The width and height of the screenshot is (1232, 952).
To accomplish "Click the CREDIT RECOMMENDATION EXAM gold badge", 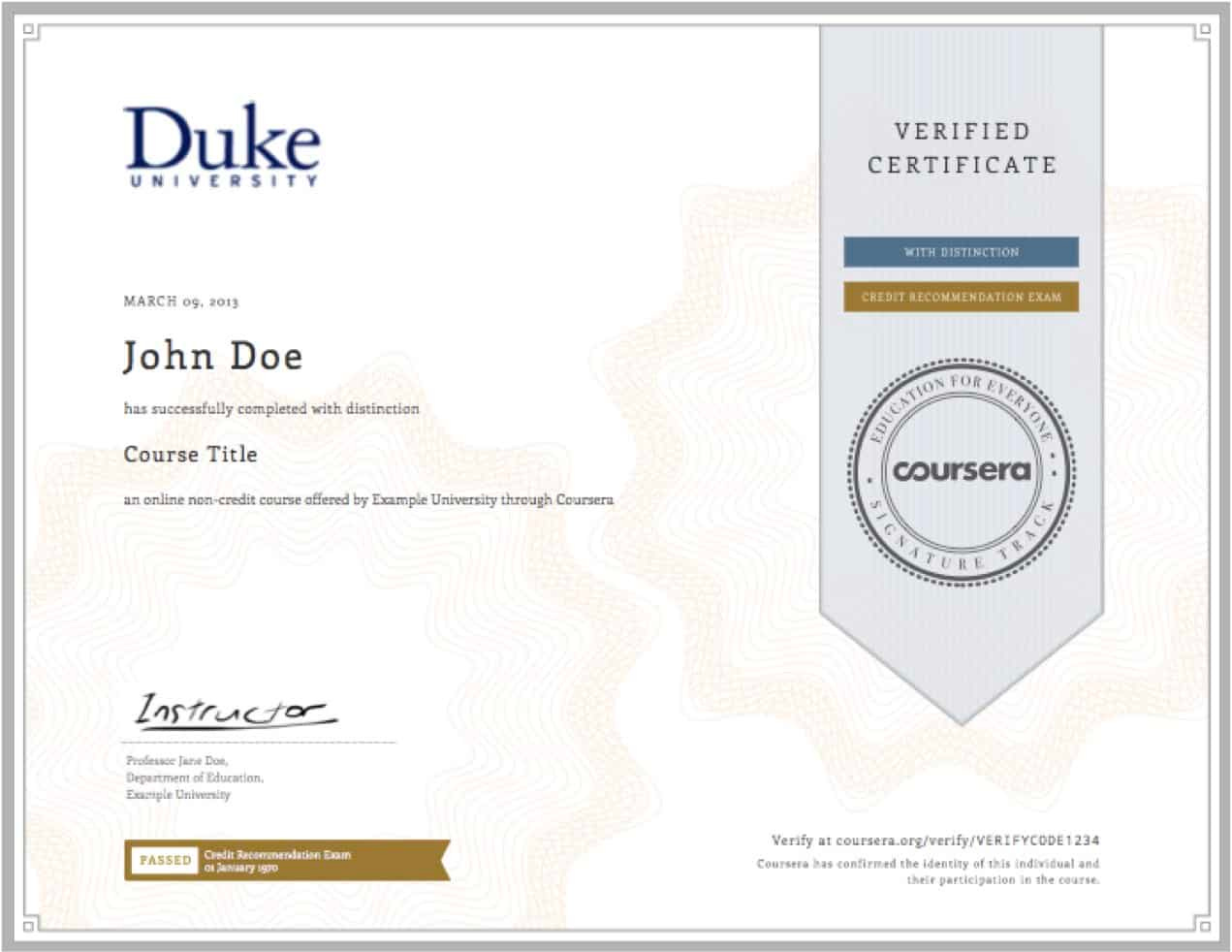I will pyautogui.click(x=961, y=298).
